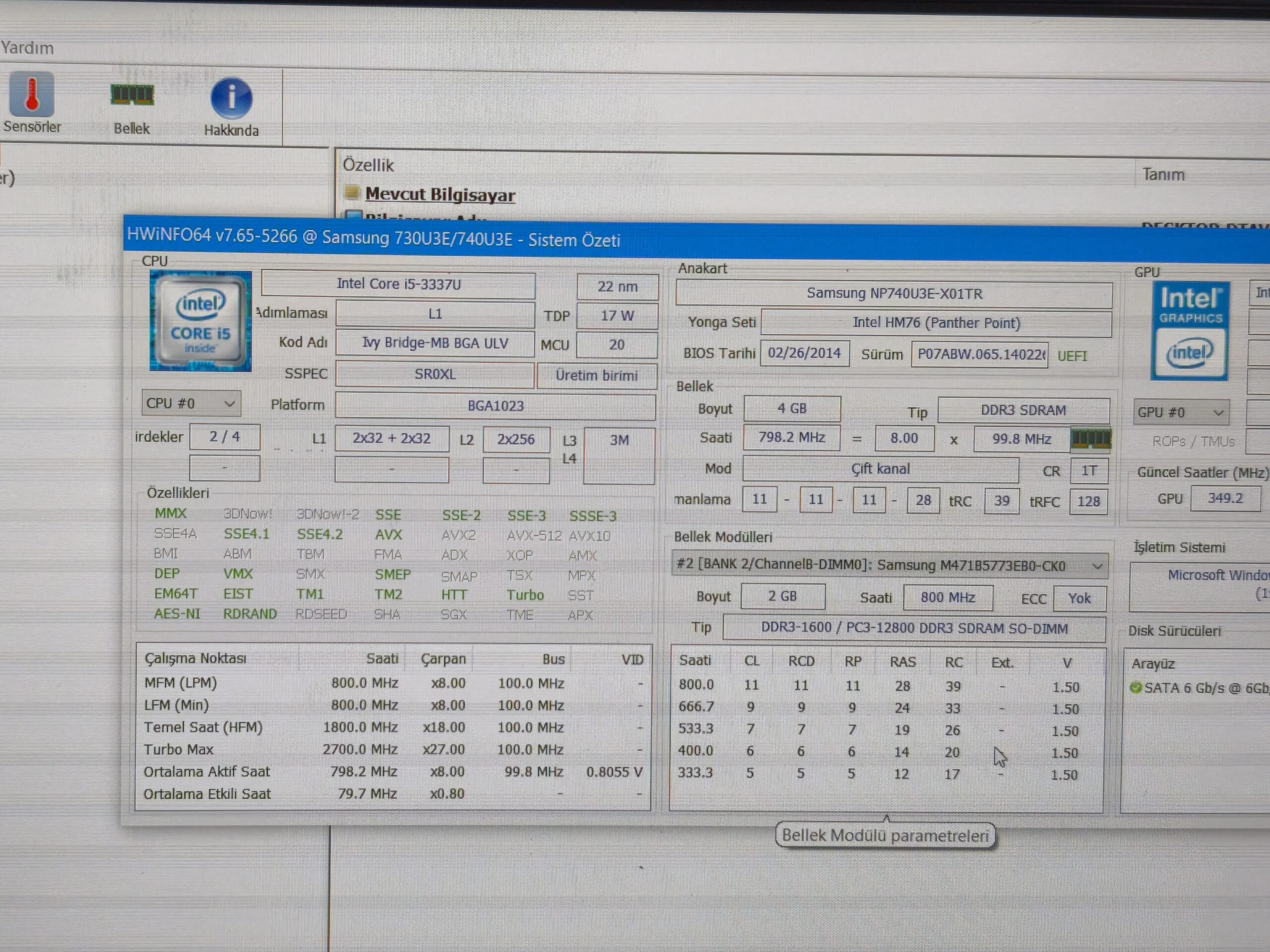
Task: Click the memory module icon beside 99.8 MHz
Action: click(x=1091, y=440)
